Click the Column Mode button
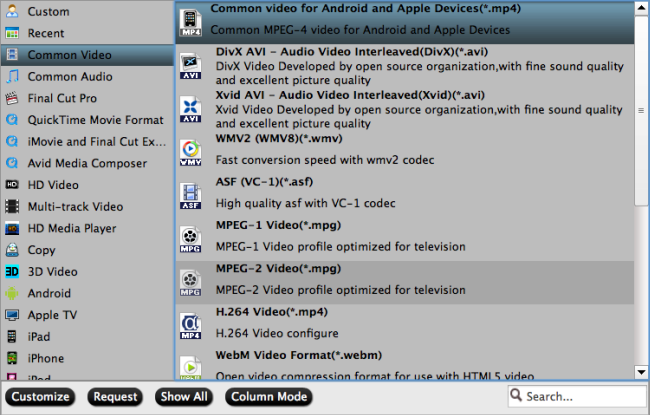 pyautogui.click(x=269, y=397)
